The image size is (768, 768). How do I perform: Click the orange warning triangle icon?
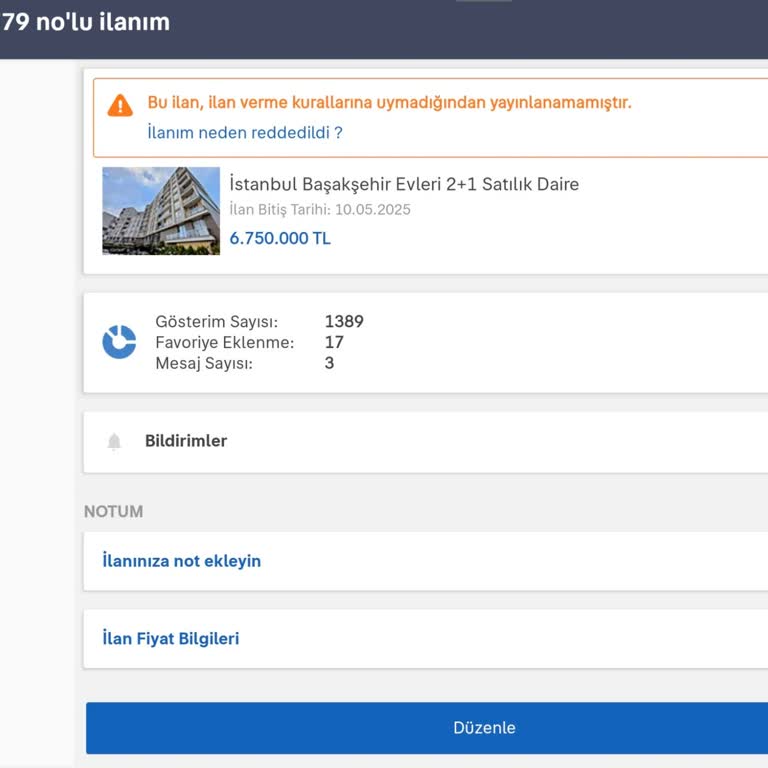point(120,104)
